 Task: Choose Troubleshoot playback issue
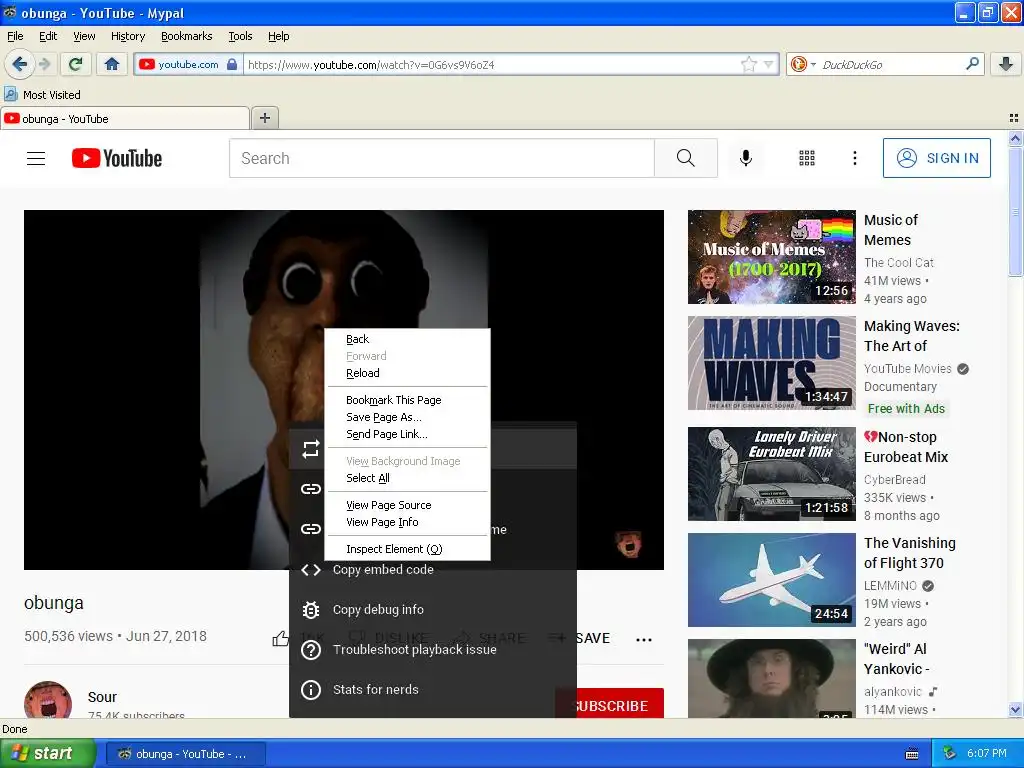(432, 650)
